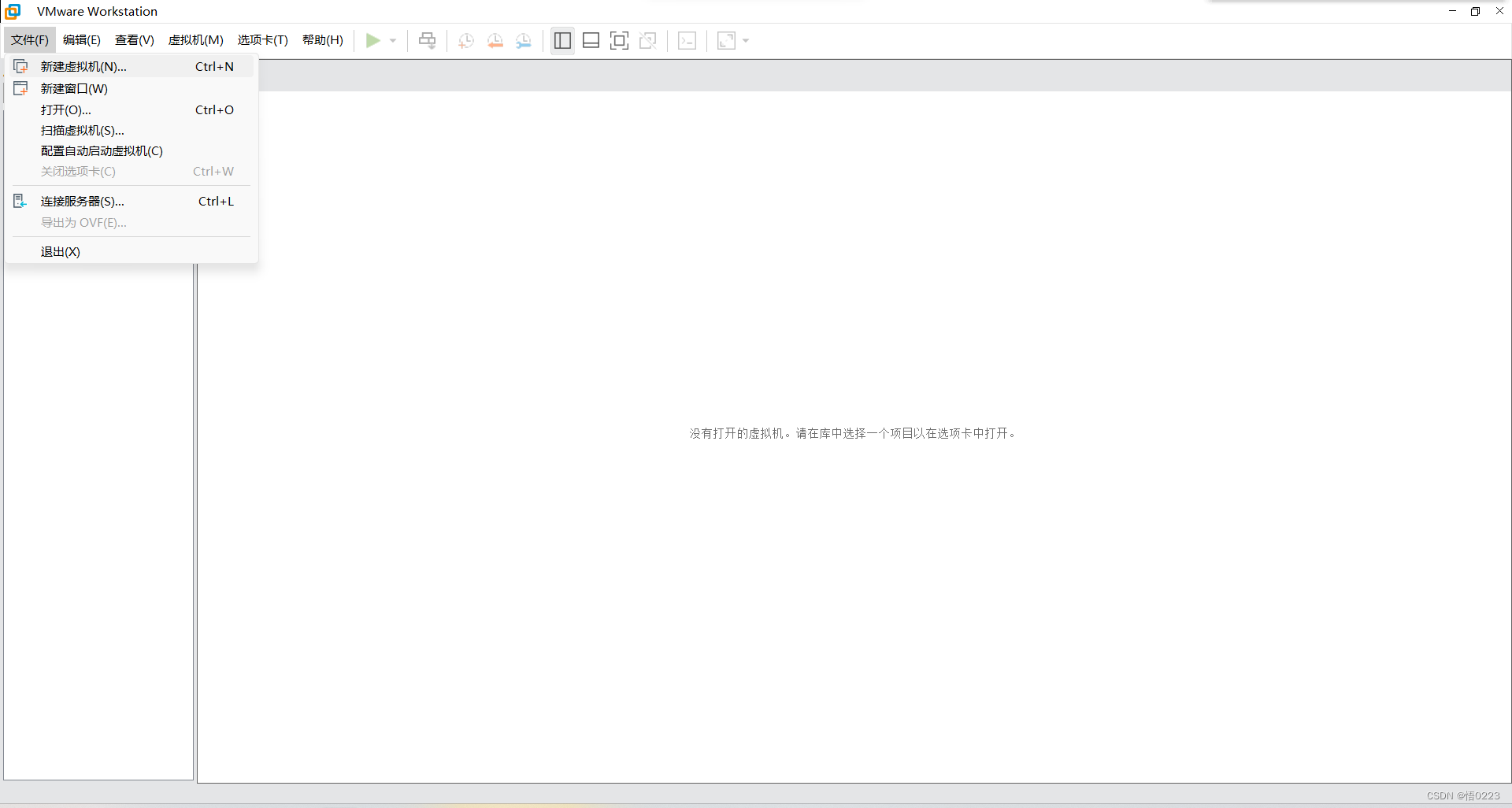Choose 新建窗口(W) from the File menu

tap(131, 88)
